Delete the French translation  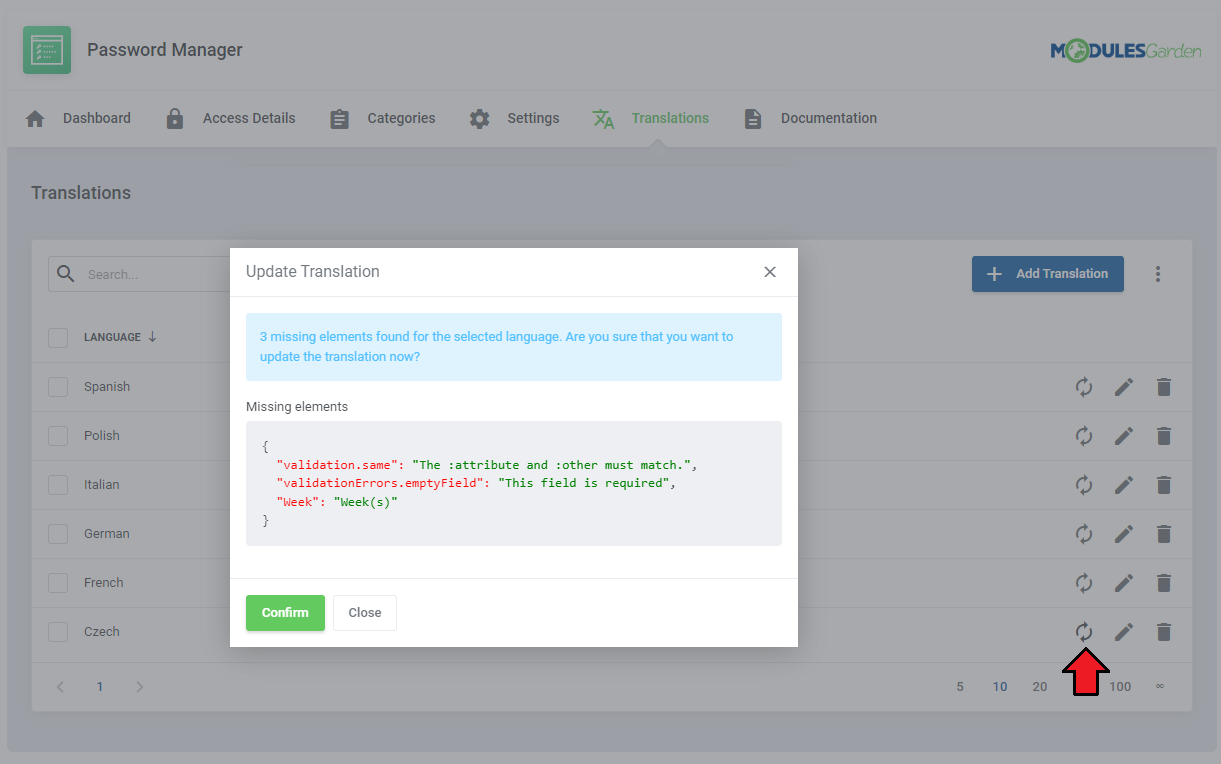click(1164, 583)
